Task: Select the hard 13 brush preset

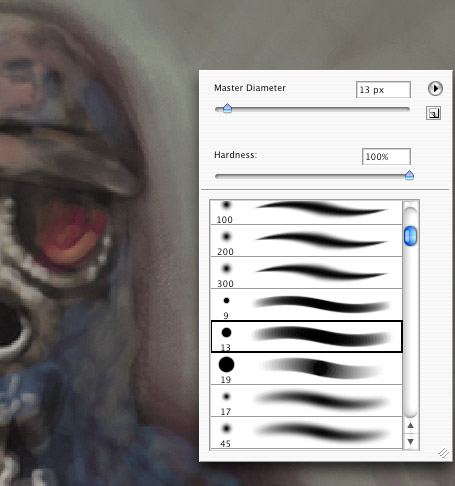Action: tap(307, 336)
